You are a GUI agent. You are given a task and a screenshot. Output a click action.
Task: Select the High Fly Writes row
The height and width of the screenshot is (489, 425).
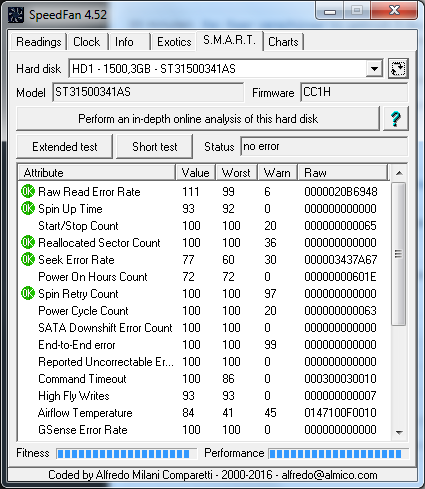click(203, 396)
